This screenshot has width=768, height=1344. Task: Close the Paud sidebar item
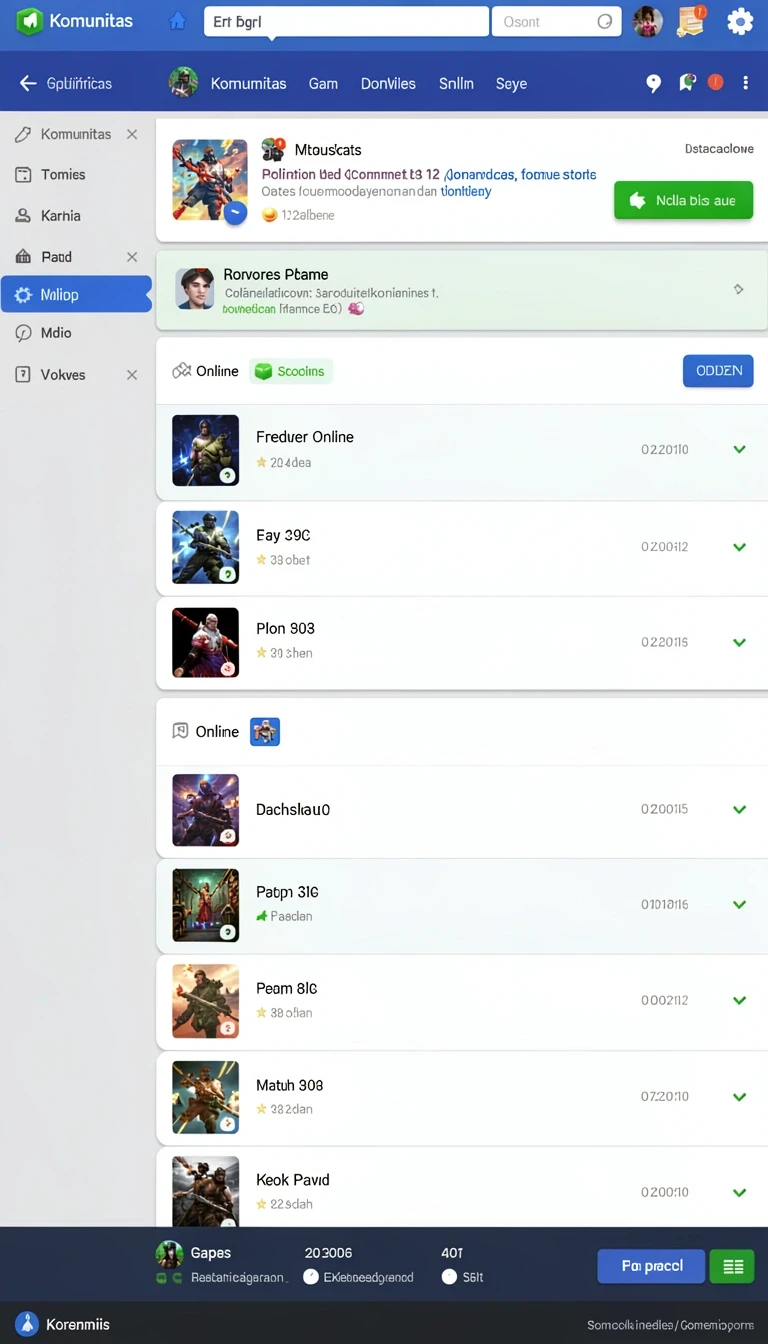[132, 257]
